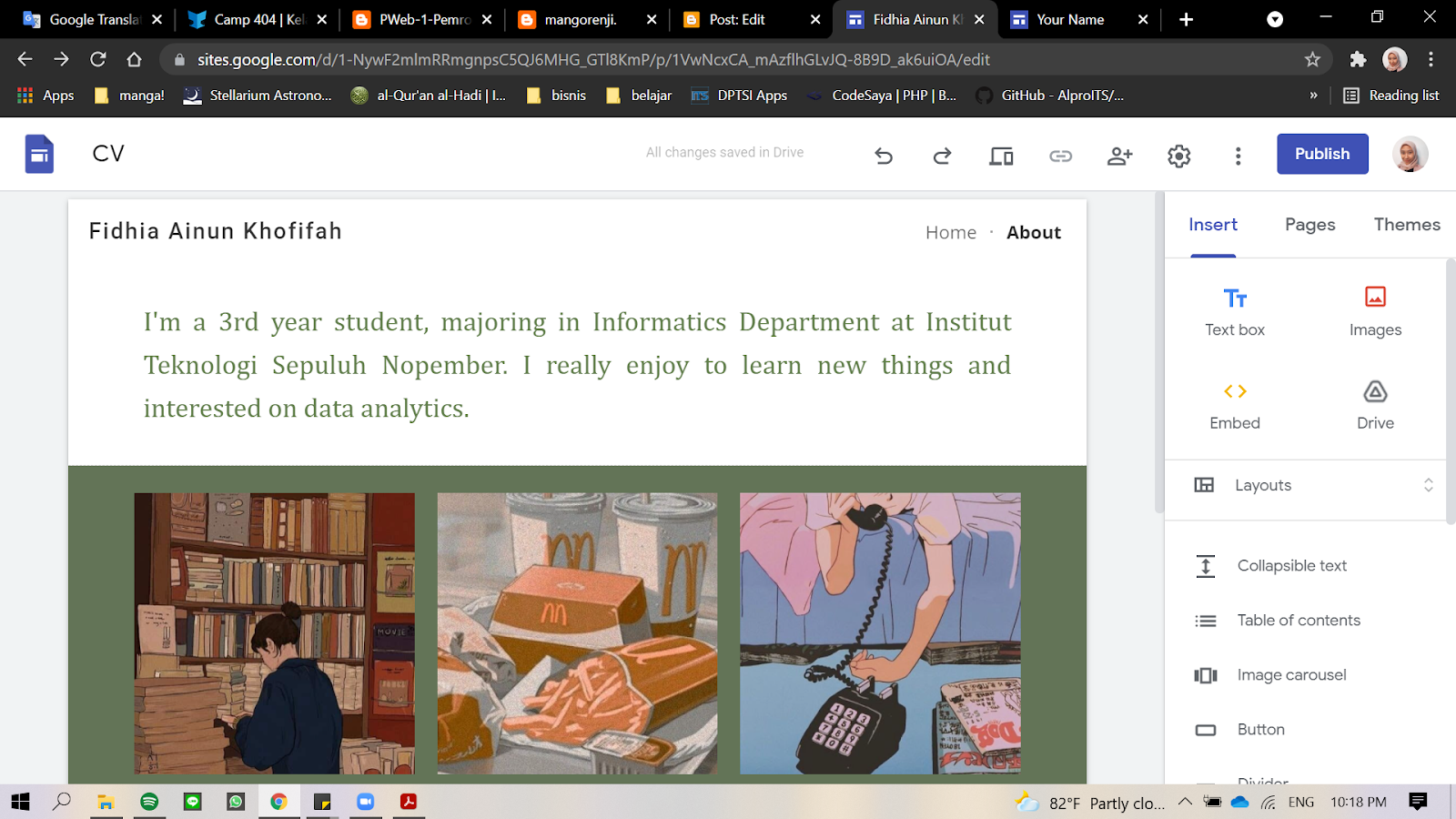Open Spotify from the taskbar
The width and height of the screenshot is (1456, 819).
tap(149, 802)
